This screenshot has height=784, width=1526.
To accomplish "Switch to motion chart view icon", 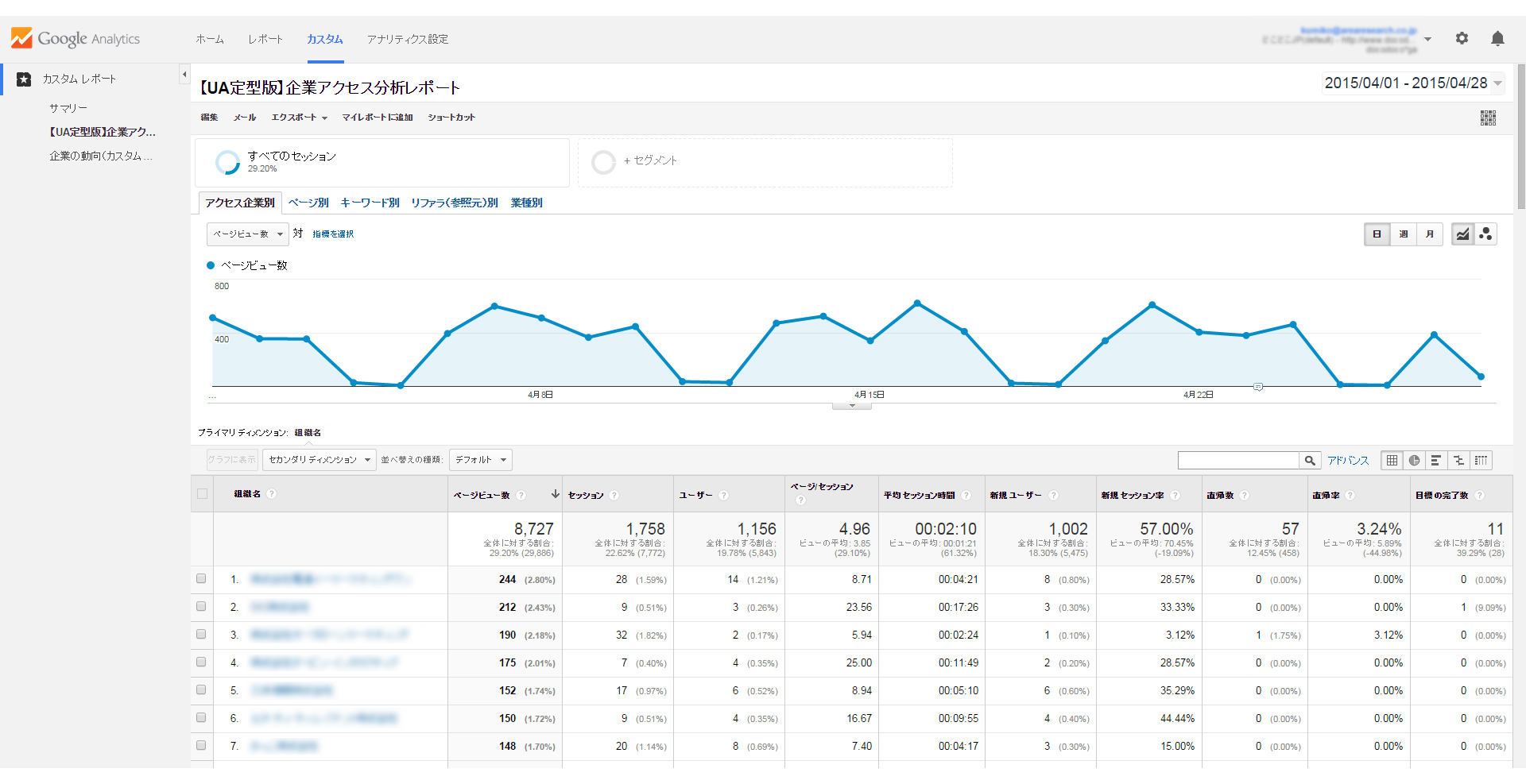I will pyautogui.click(x=1485, y=234).
